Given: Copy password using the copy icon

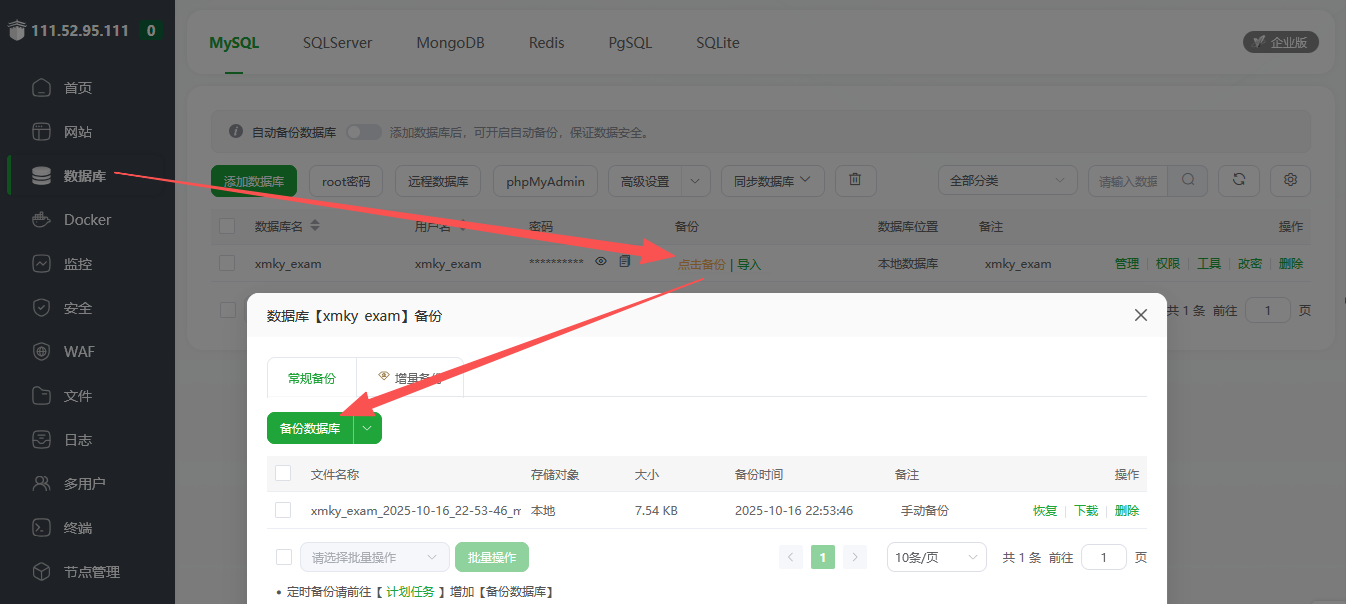Looking at the screenshot, I should click(625, 262).
